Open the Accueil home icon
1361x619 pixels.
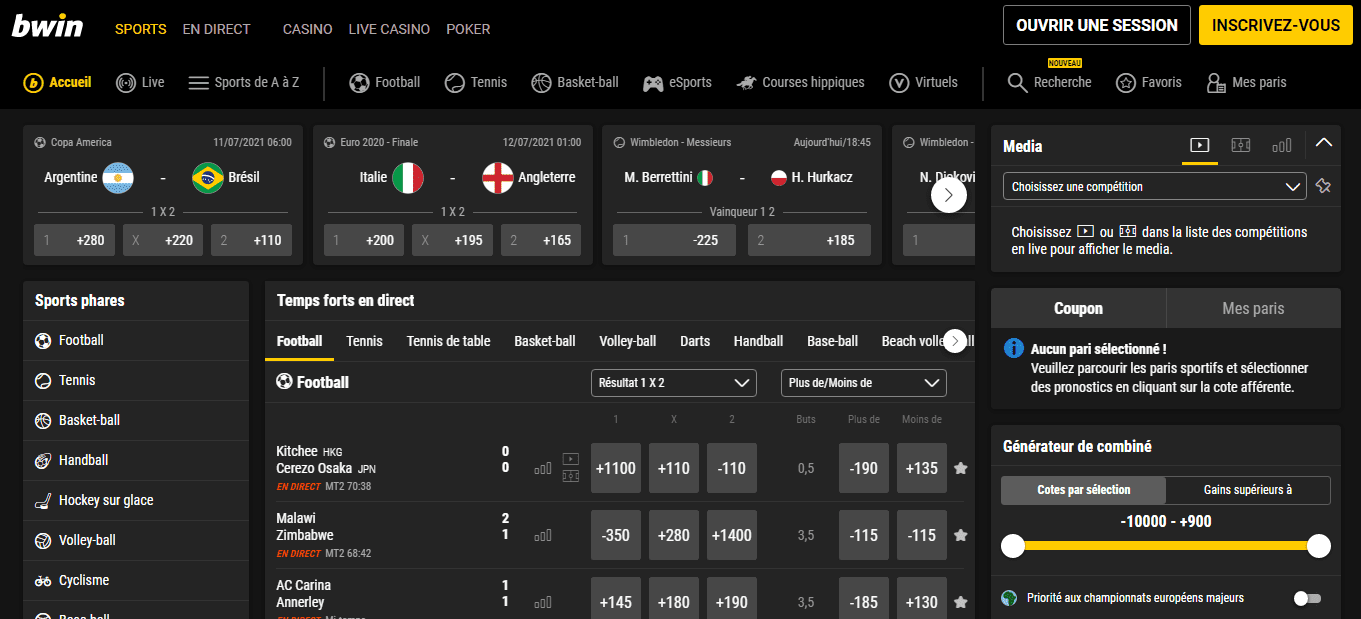(x=33, y=83)
